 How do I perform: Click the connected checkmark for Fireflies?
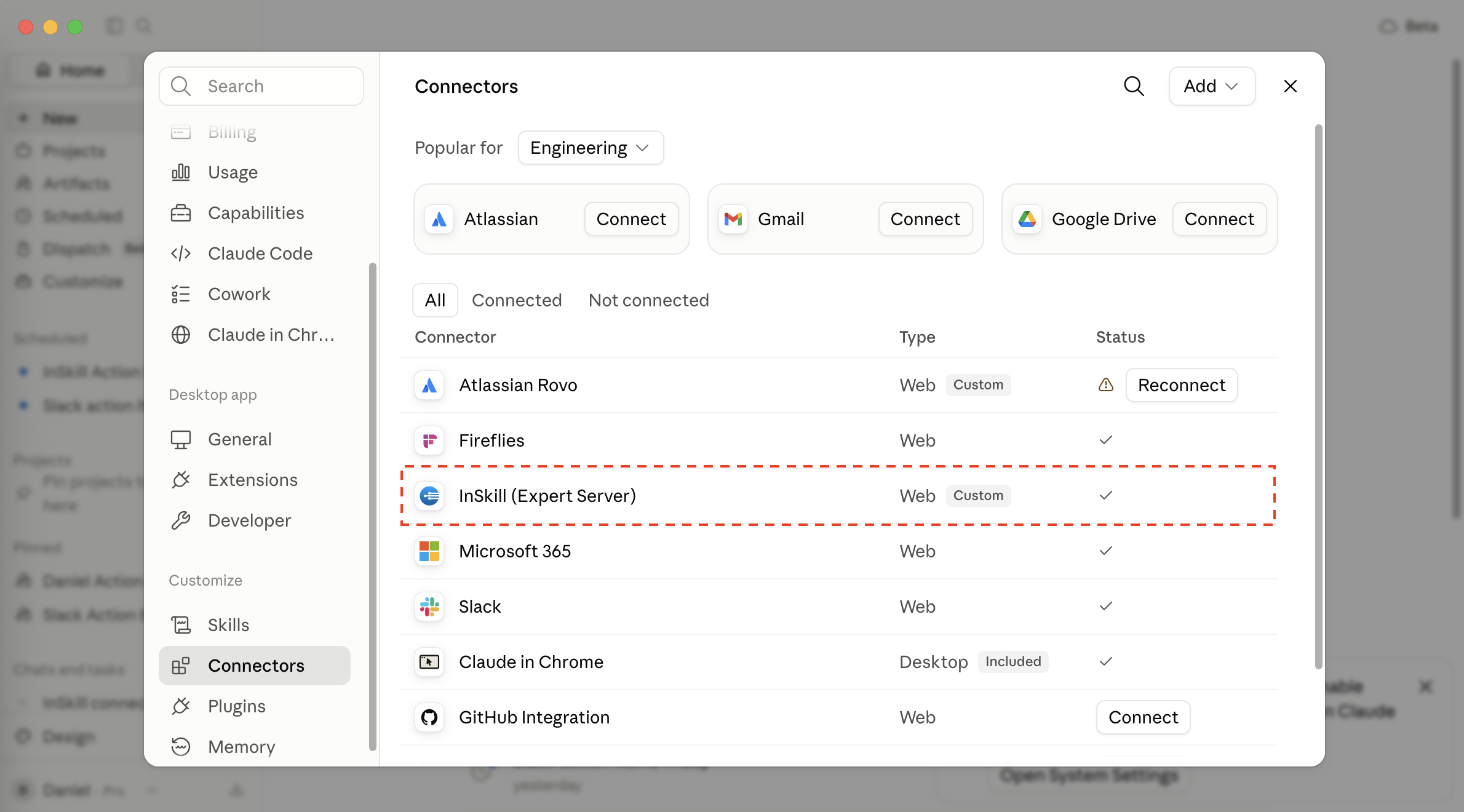[1106, 440]
